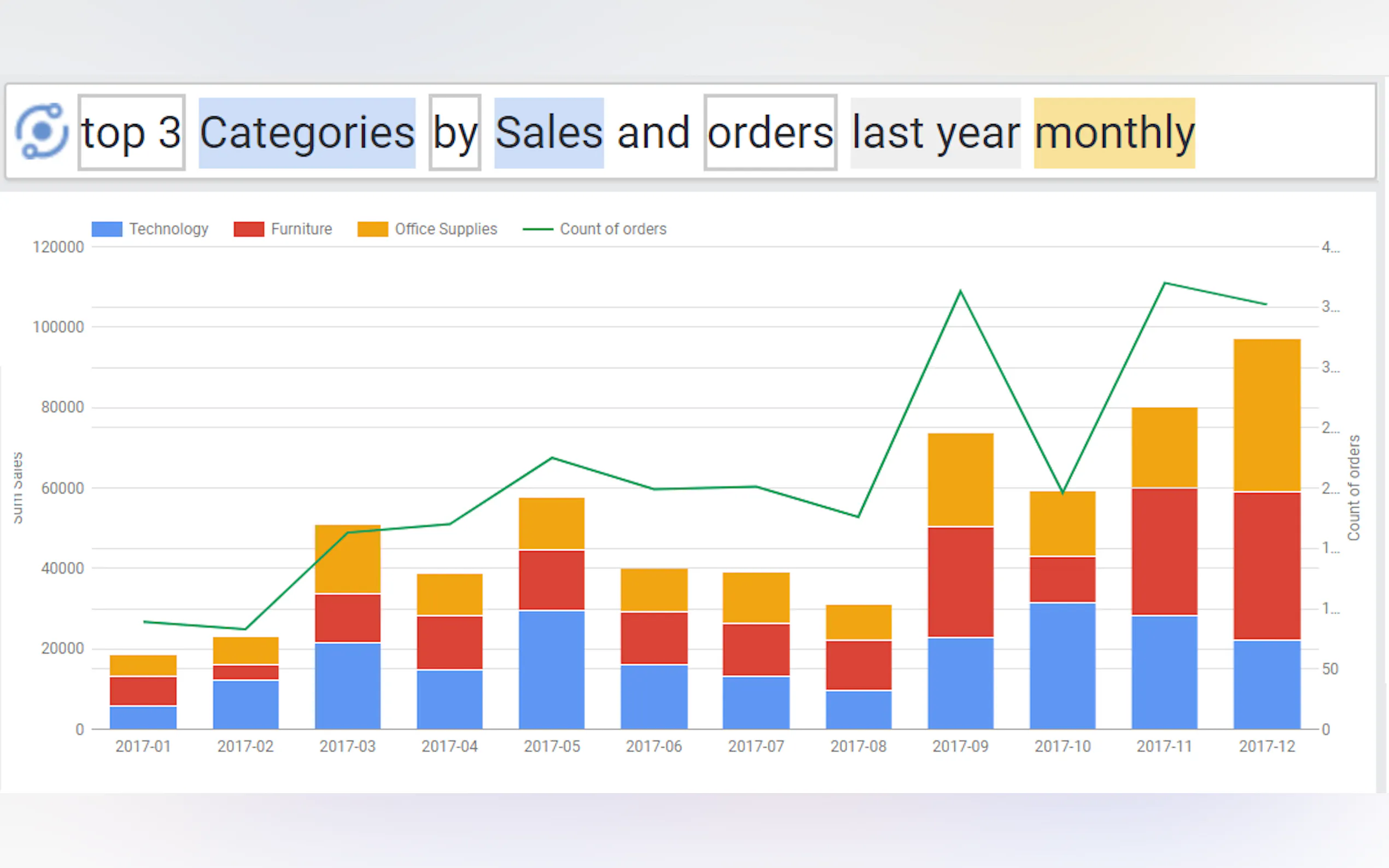Image resolution: width=1389 pixels, height=868 pixels.
Task: Click the 'Sales' measure token
Action: (x=548, y=133)
